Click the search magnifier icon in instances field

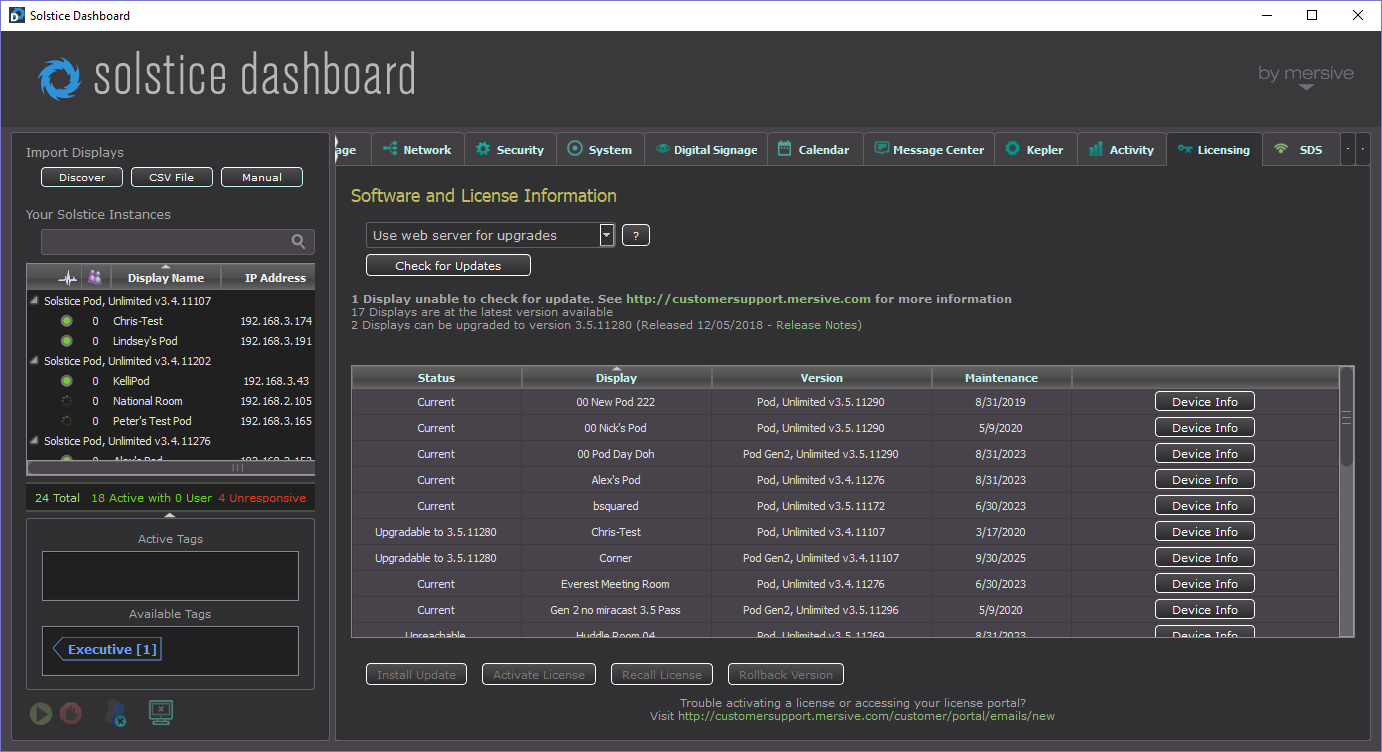[x=298, y=241]
